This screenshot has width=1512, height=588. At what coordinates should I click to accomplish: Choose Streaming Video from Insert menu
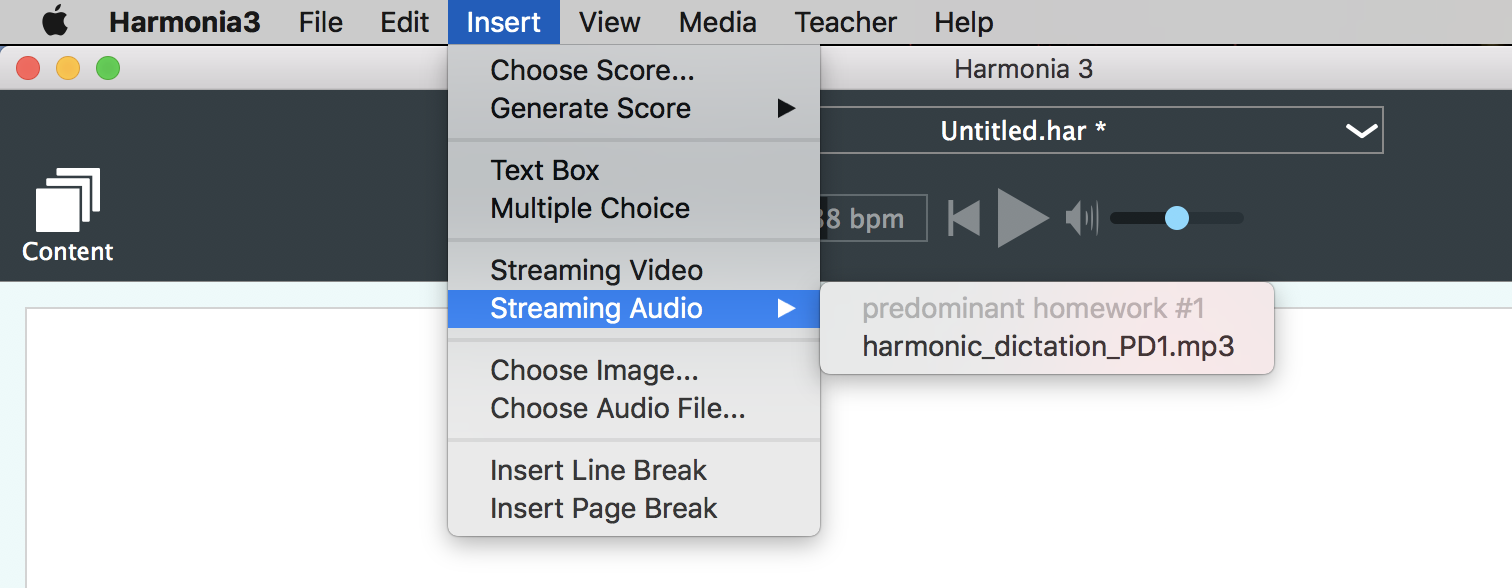point(596,270)
